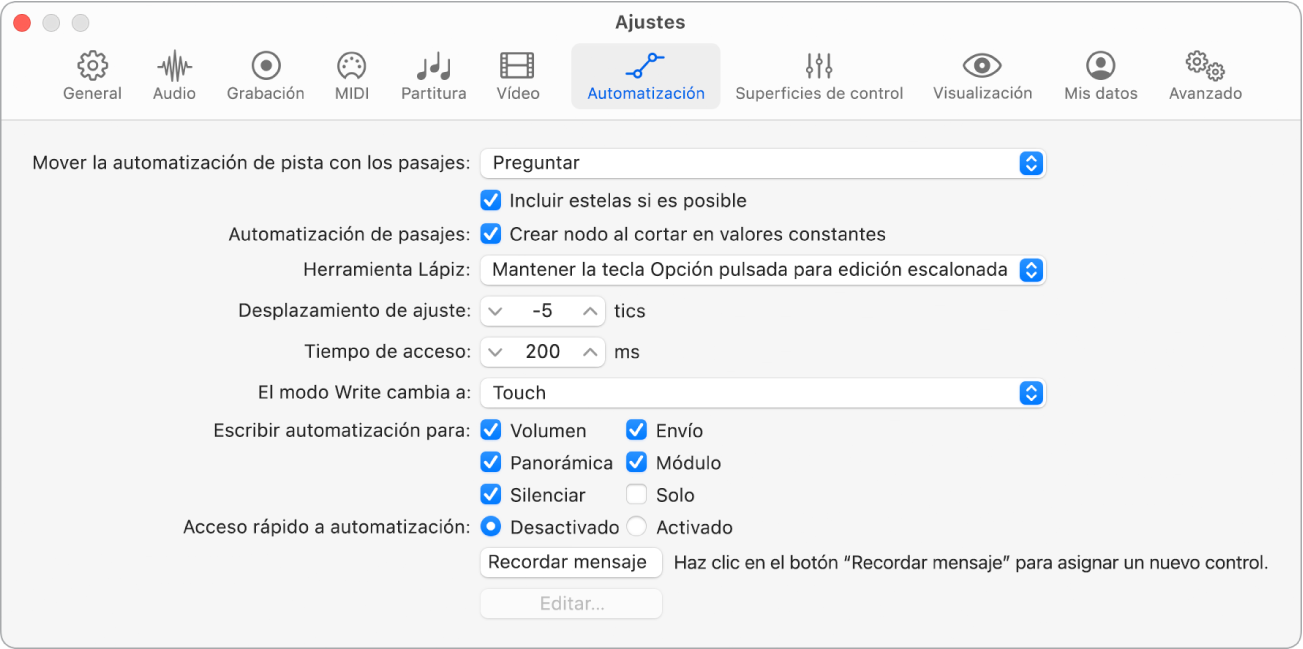
Task: Open the Partitura settings pane
Action: pyautogui.click(x=433, y=75)
